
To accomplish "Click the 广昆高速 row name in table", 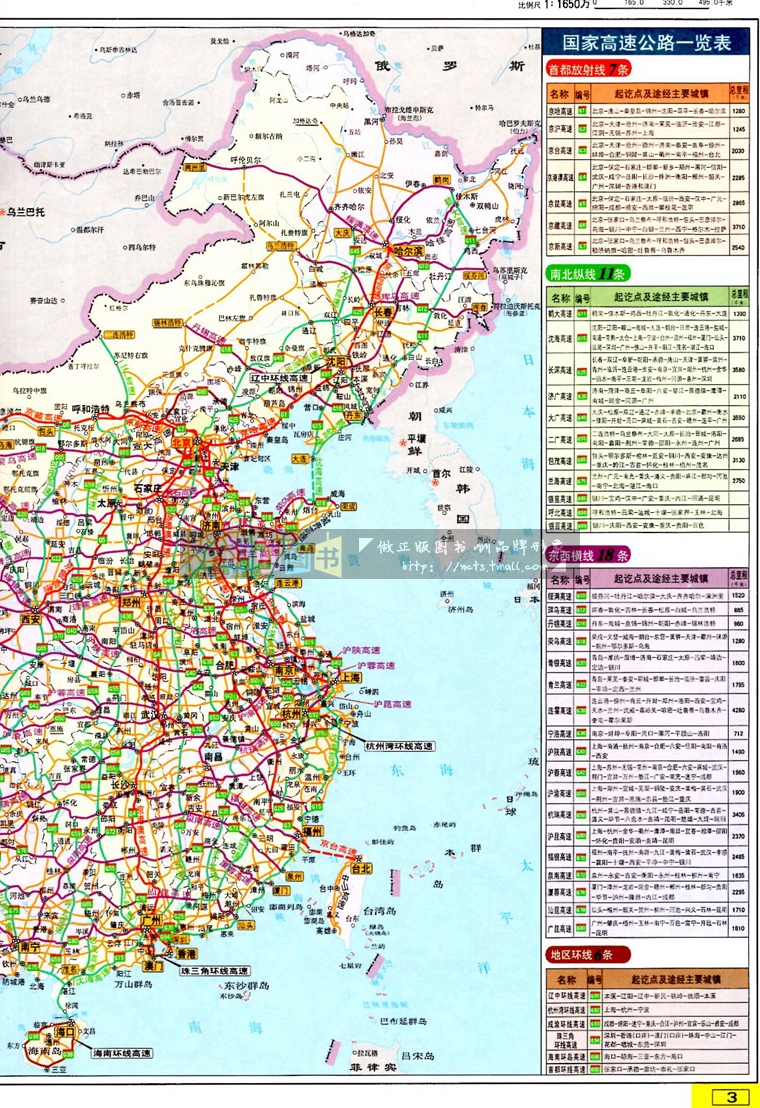I will (560, 929).
